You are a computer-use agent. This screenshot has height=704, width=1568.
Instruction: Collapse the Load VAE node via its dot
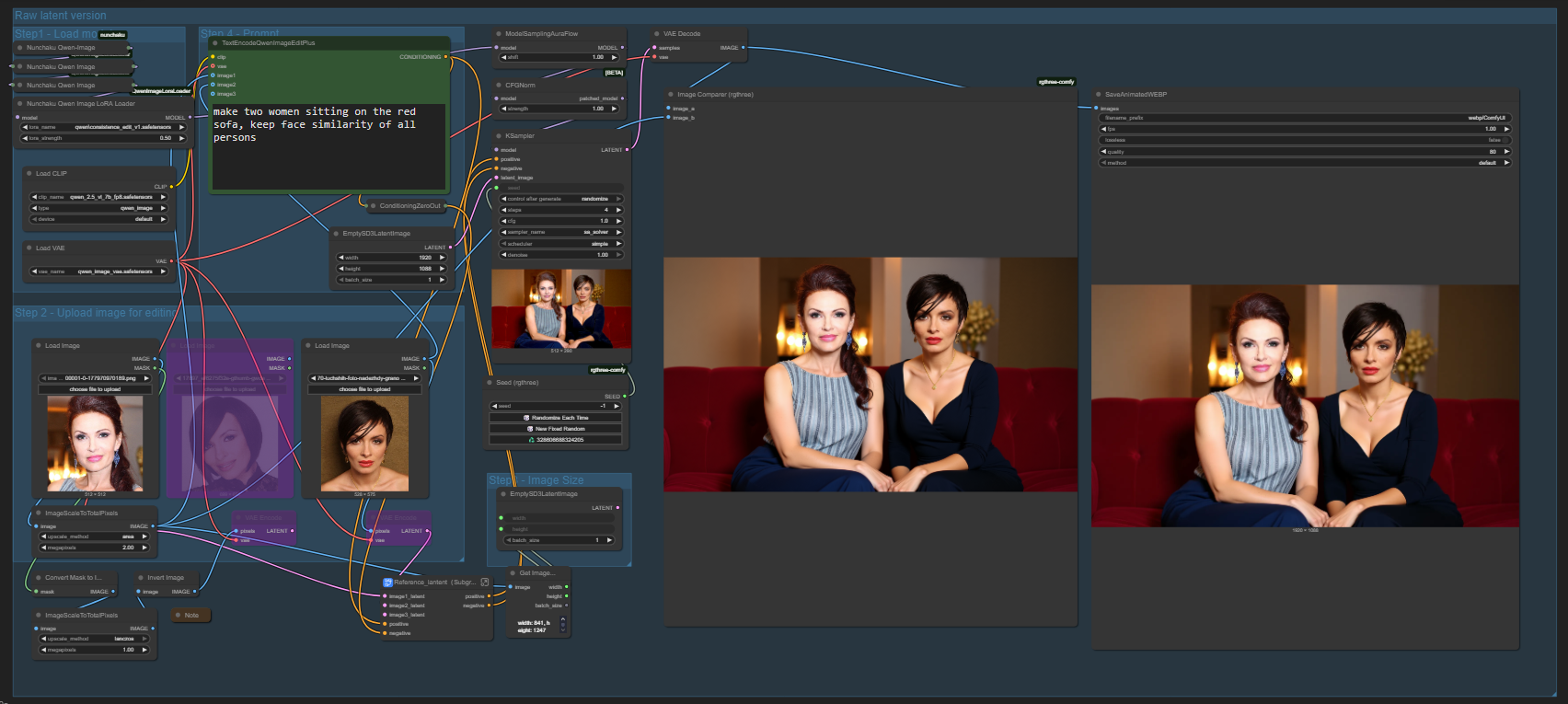[x=29, y=248]
